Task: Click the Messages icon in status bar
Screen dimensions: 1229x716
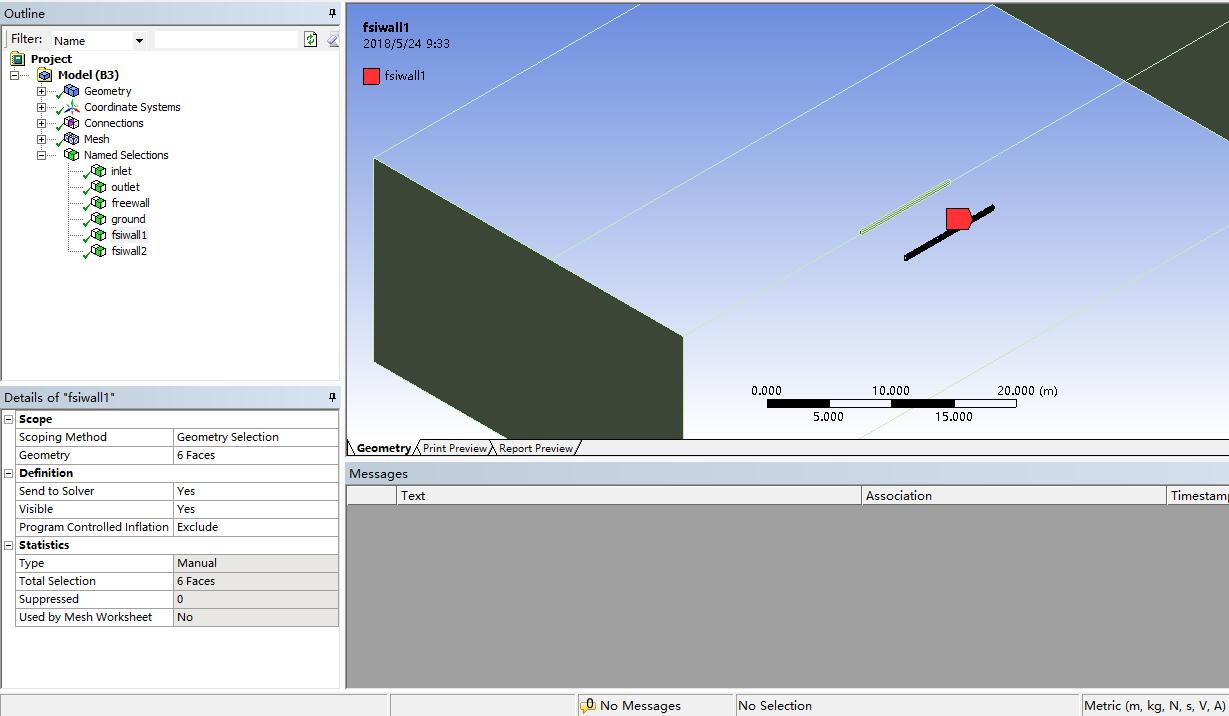Action: click(588, 706)
